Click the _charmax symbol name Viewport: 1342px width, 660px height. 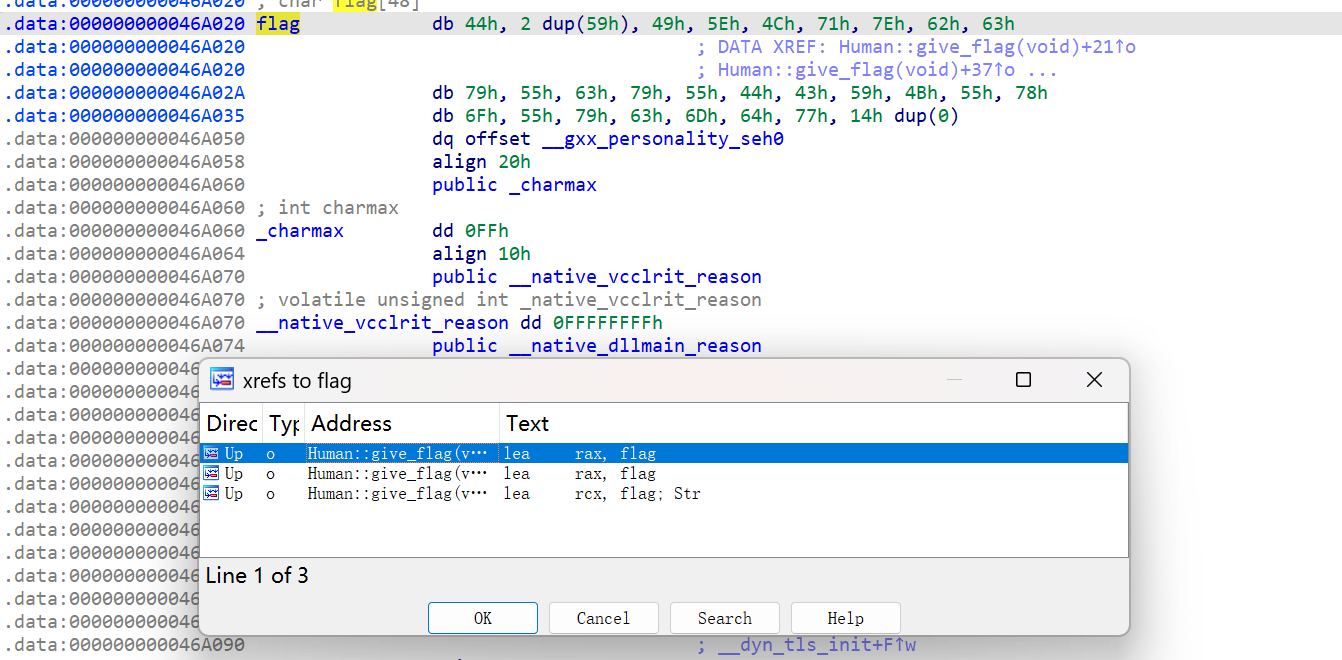pyautogui.click(x=300, y=231)
